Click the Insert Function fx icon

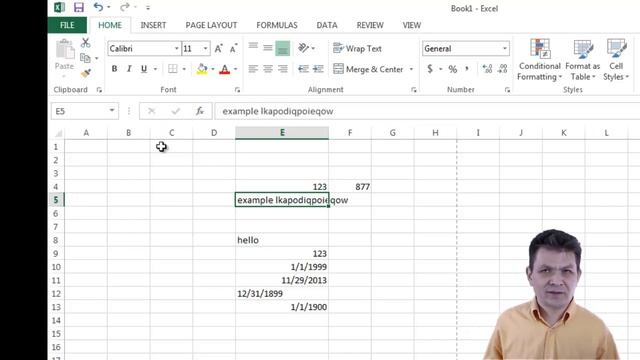pos(200,111)
